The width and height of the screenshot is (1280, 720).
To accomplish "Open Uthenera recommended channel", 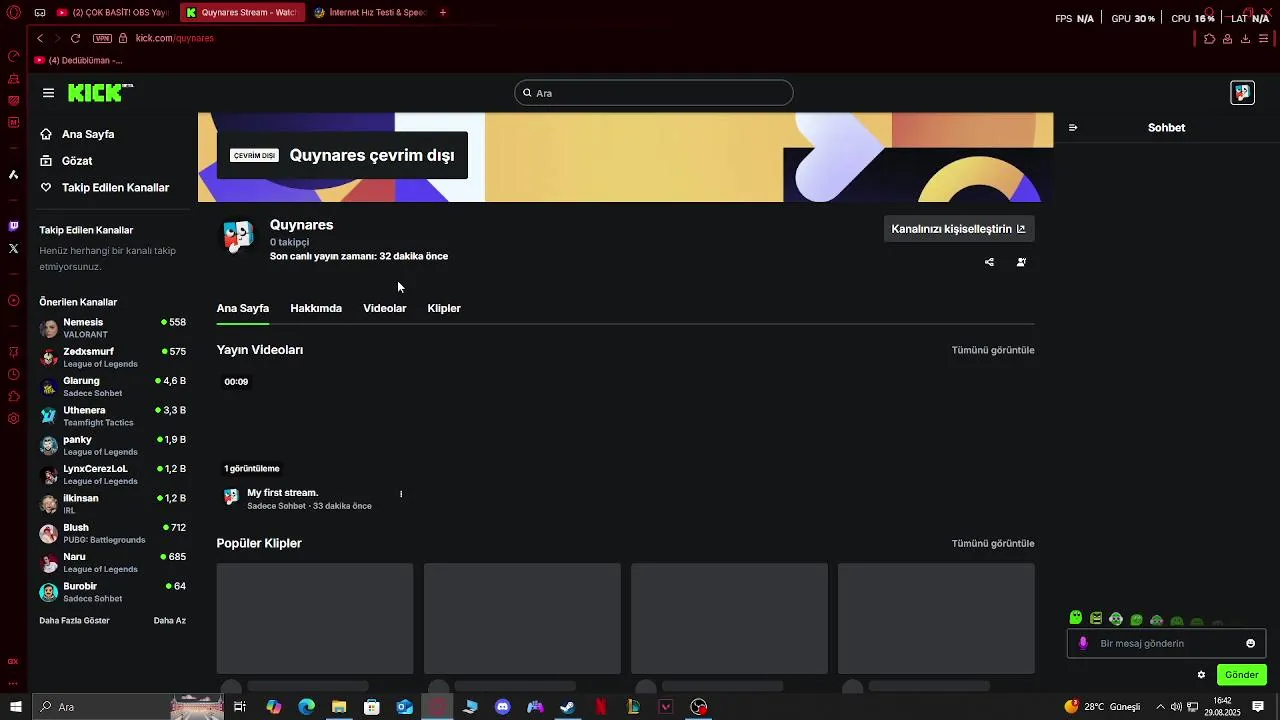I will pyautogui.click(x=113, y=416).
